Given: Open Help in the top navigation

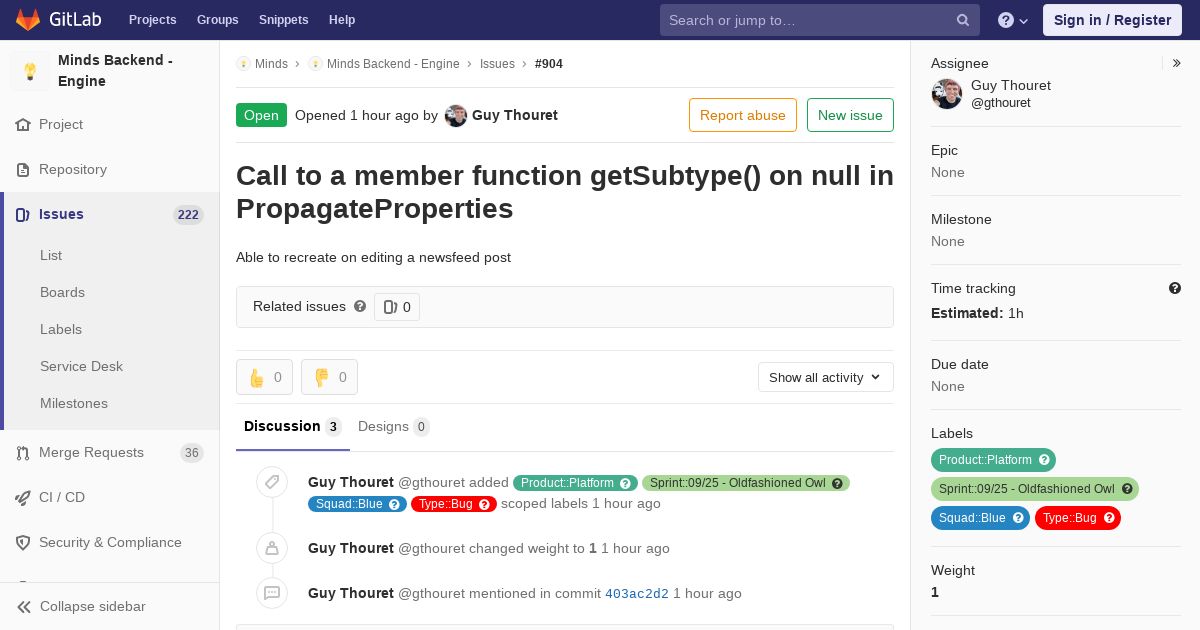Looking at the screenshot, I should coord(342,20).
